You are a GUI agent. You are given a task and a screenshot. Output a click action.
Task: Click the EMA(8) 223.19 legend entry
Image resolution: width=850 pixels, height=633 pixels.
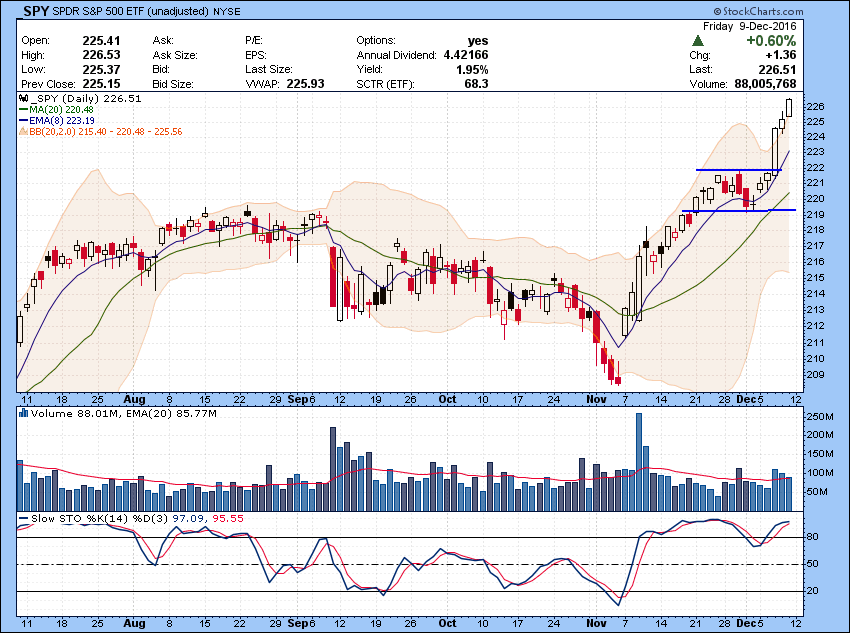pyautogui.click(x=62, y=120)
